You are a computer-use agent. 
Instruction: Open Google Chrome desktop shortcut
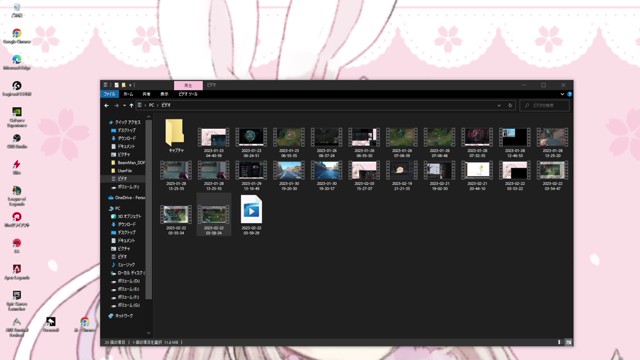[x=17, y=36]
